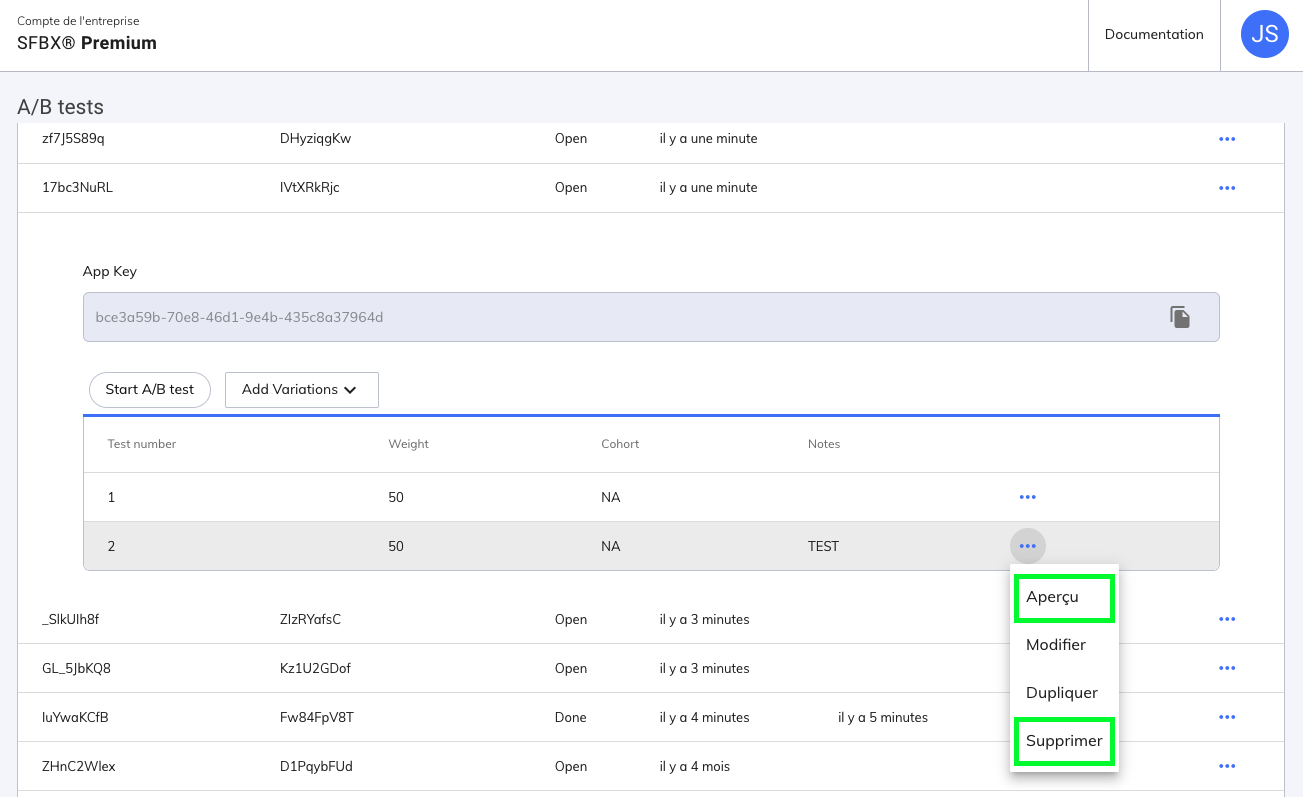This screenshot has height=797, width=1303.
Task: Toggle three-dot menu for test number 2
Action: coord(1027,546)
